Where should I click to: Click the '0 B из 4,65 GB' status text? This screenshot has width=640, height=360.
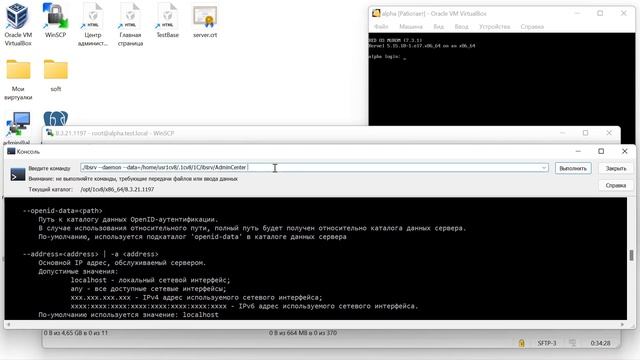click(x=76, y=333)
